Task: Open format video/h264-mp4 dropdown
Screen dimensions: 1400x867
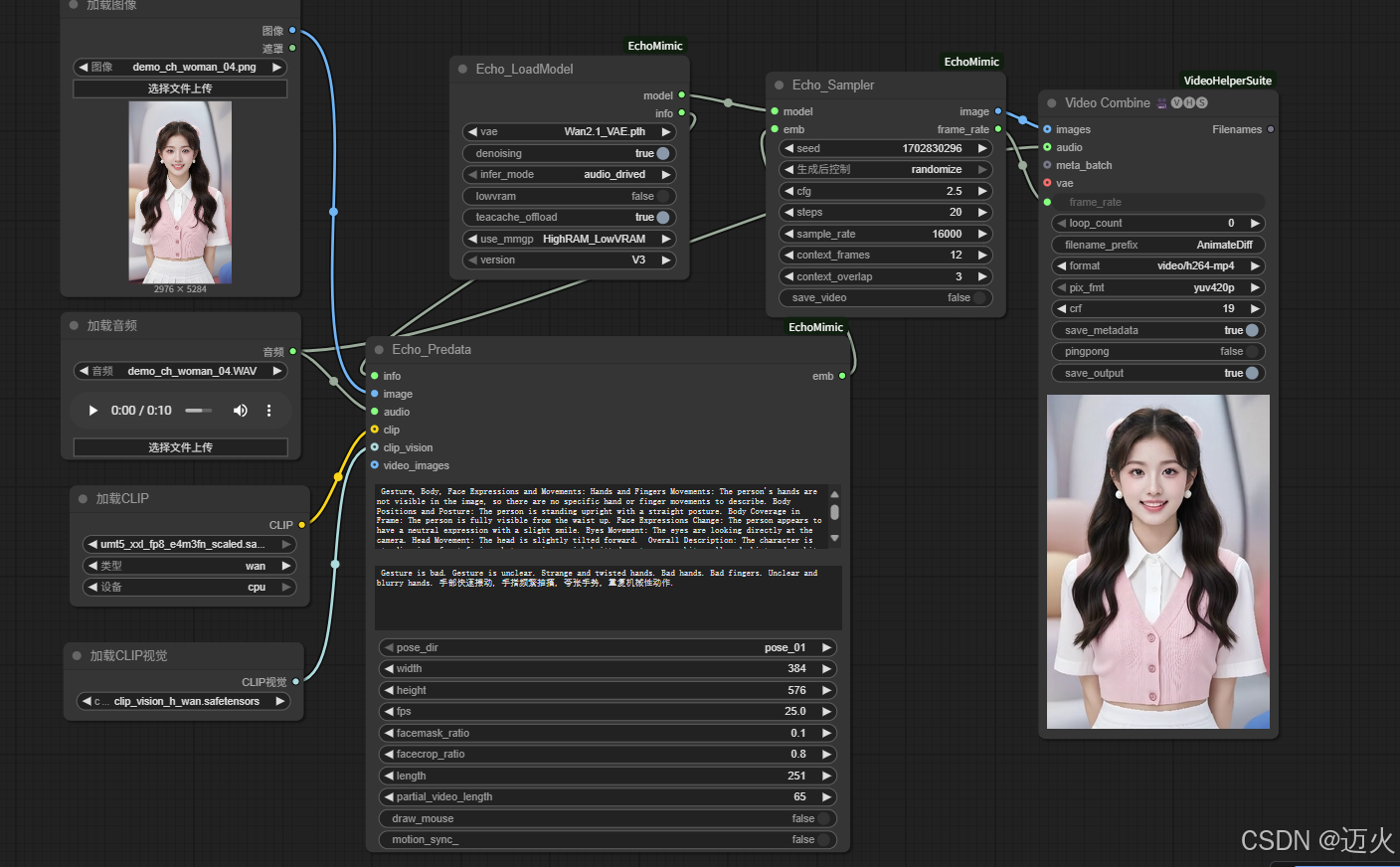Action: click(x=1158, y=266)
